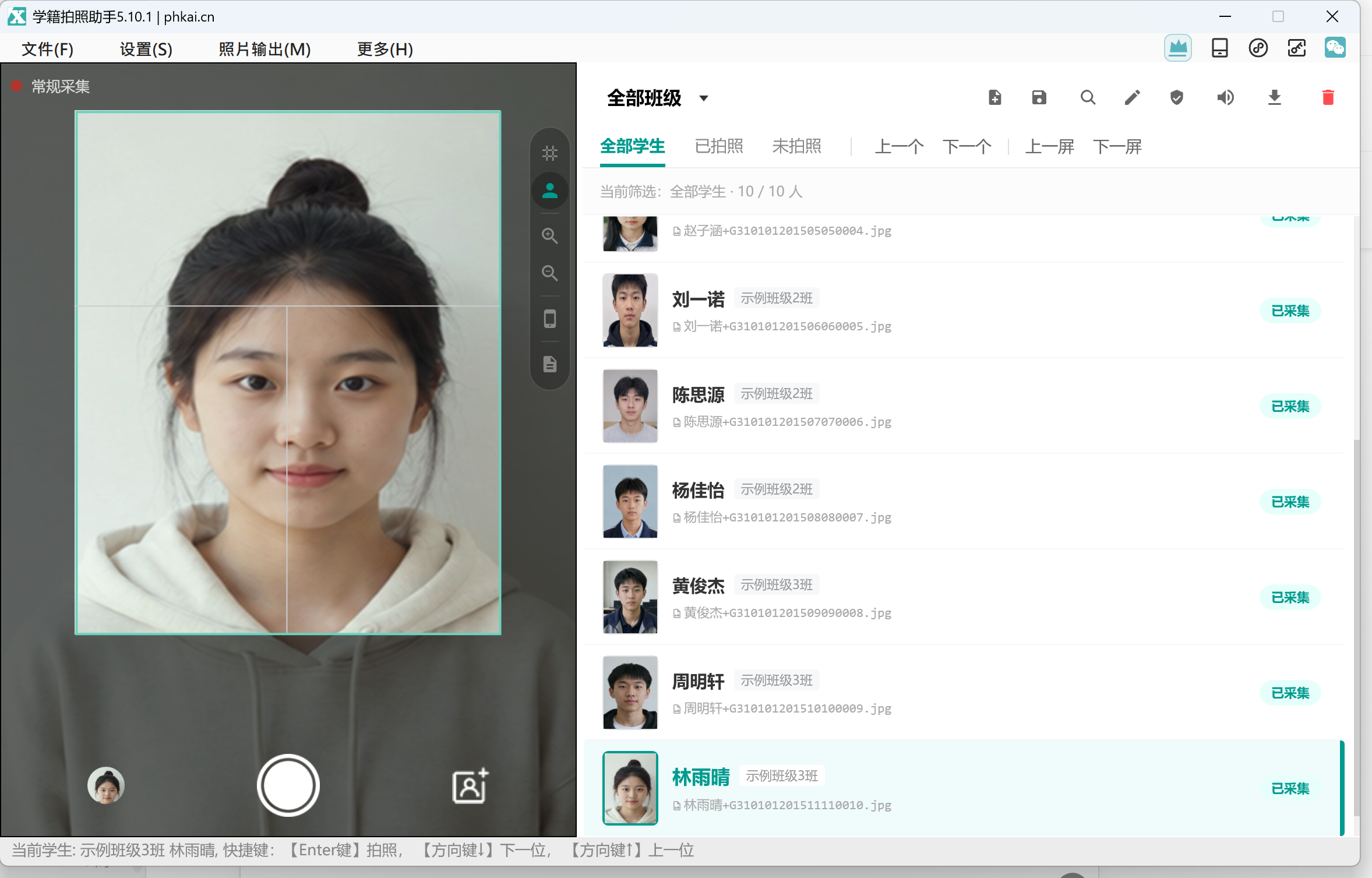1372x878 pixels.
Task: Click 上一个 previous student button
Action: (x=899, y=146)
